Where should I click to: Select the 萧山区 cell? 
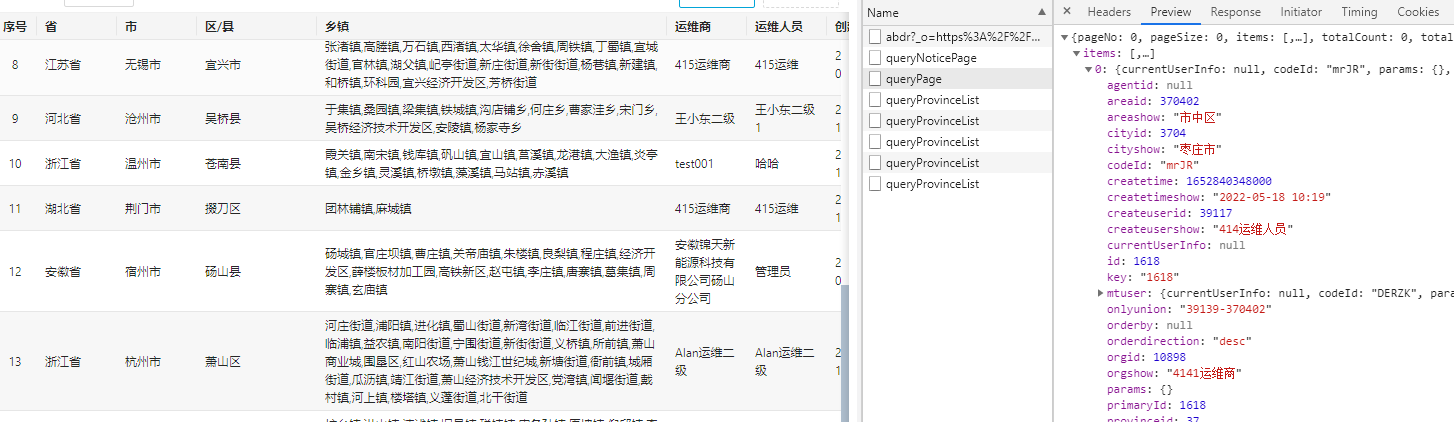click(x=222, y=362)
